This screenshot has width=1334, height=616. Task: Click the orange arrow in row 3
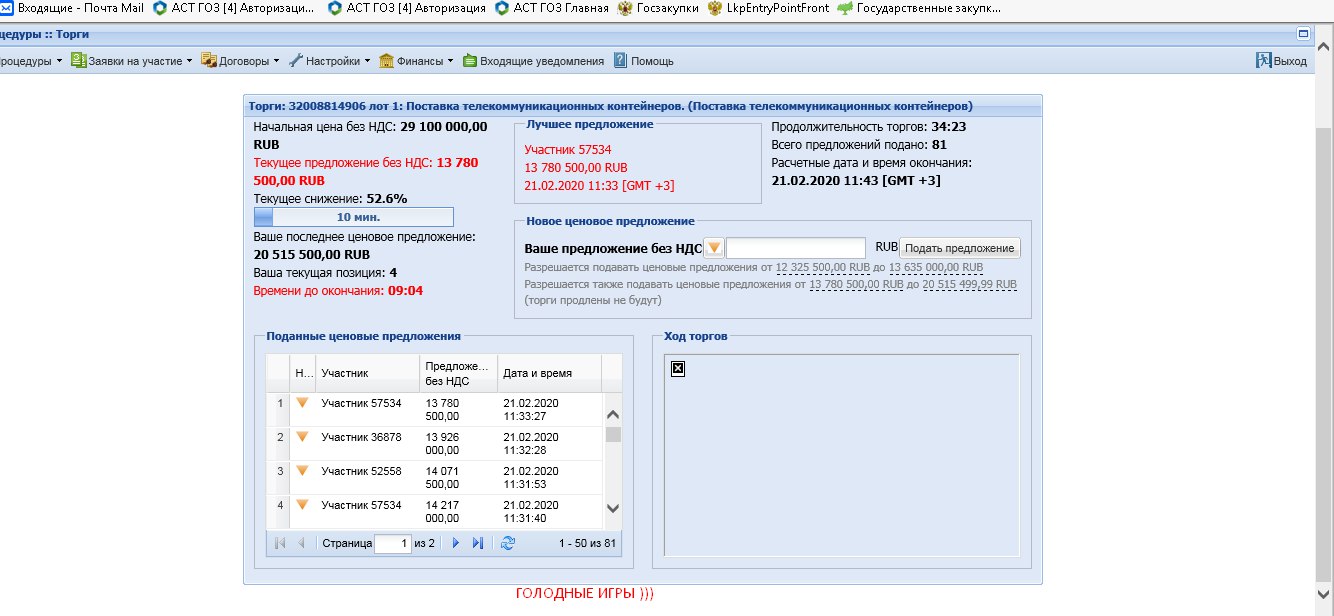click(302, 471)
